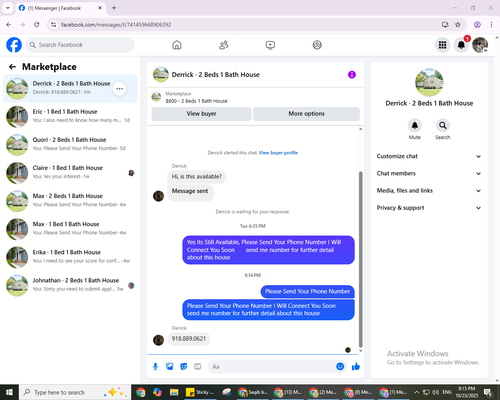Open the browser tab search dropdown
This screenshot has width=500, height=400.
(8, 8)
